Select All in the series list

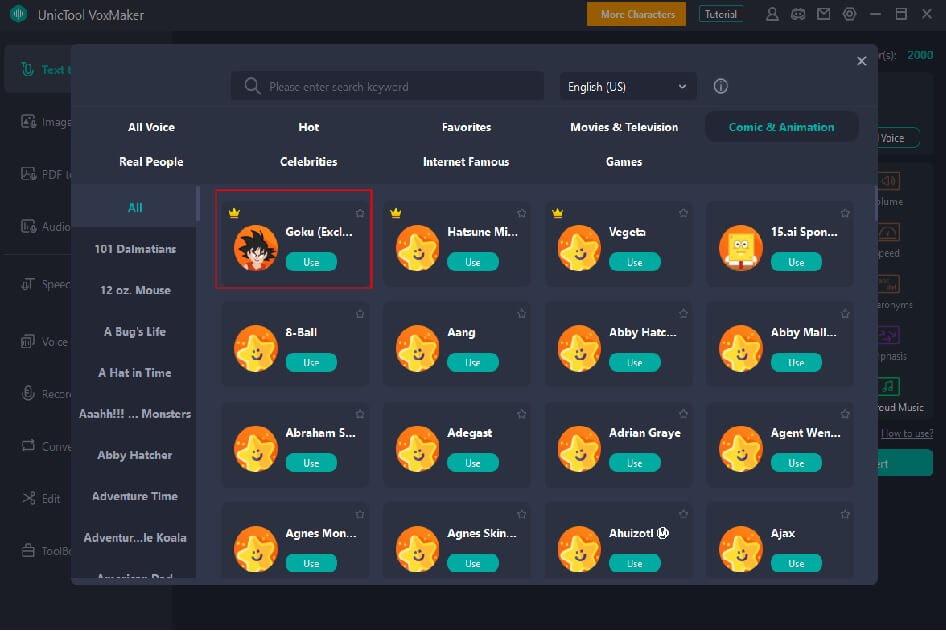tap(135, 208)
